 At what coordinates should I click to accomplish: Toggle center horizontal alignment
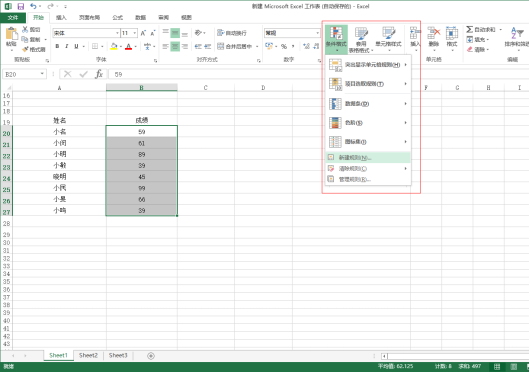[175, 46]
